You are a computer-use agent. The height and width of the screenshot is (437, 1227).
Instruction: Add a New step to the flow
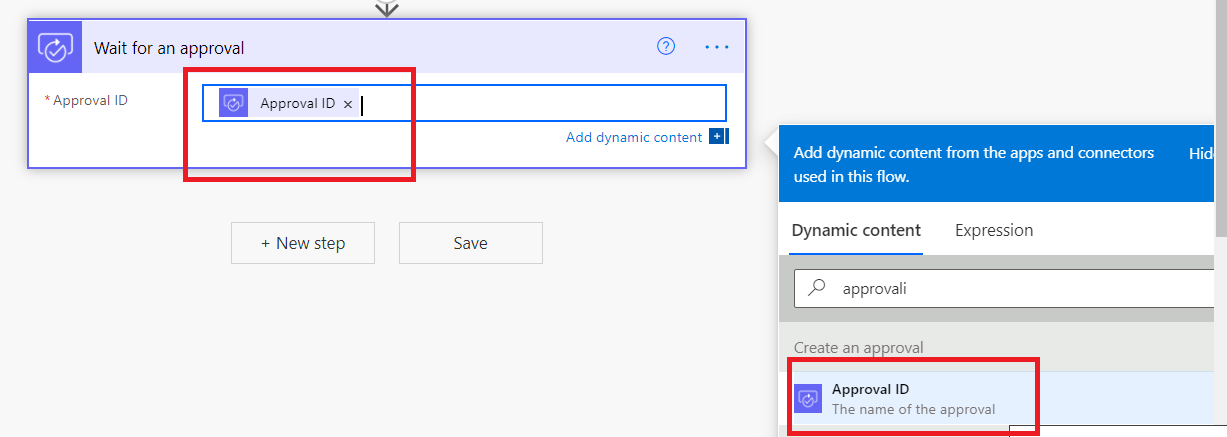[302, 243]
